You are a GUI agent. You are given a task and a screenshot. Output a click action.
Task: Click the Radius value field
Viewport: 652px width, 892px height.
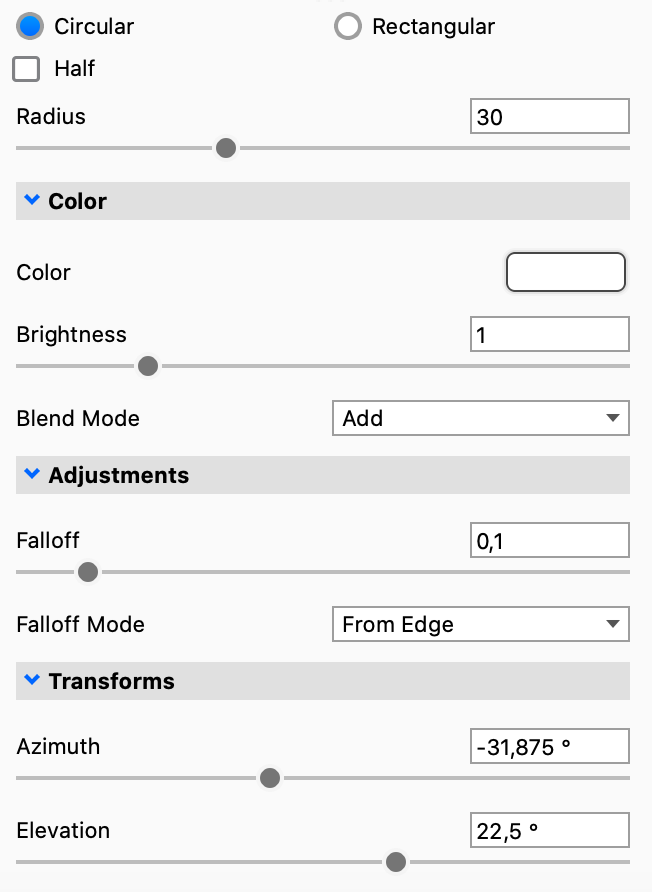[x=549, y=116]
